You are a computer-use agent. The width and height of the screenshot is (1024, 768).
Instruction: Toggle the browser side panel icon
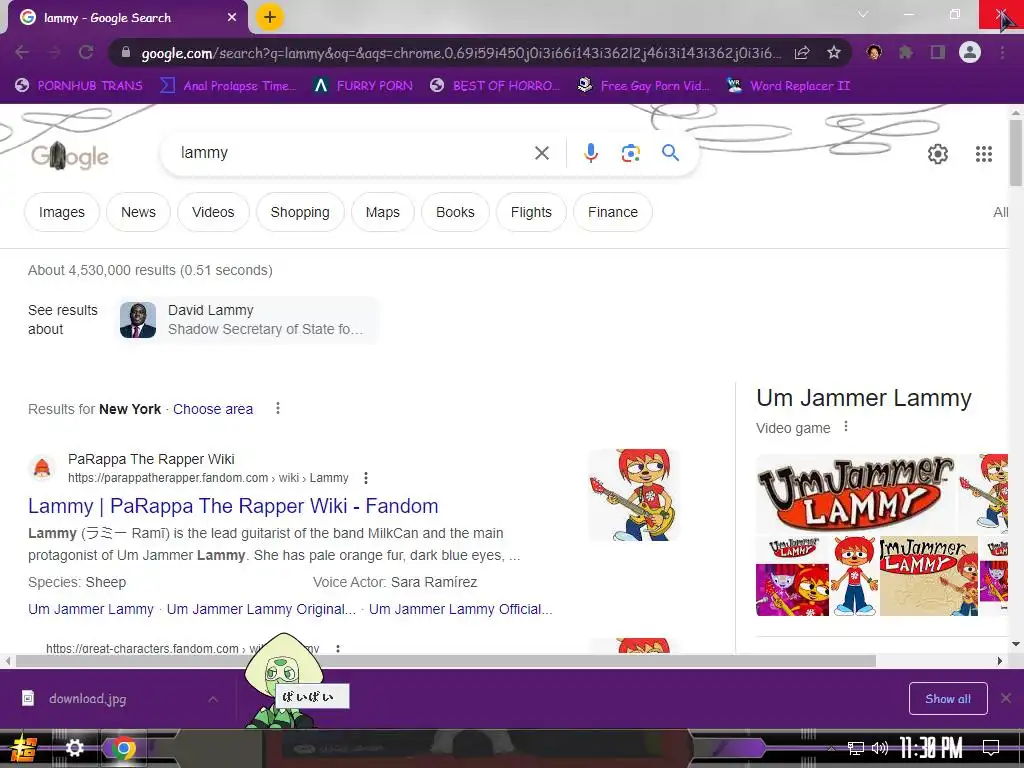pyautogui.click(x=938, y=53)
